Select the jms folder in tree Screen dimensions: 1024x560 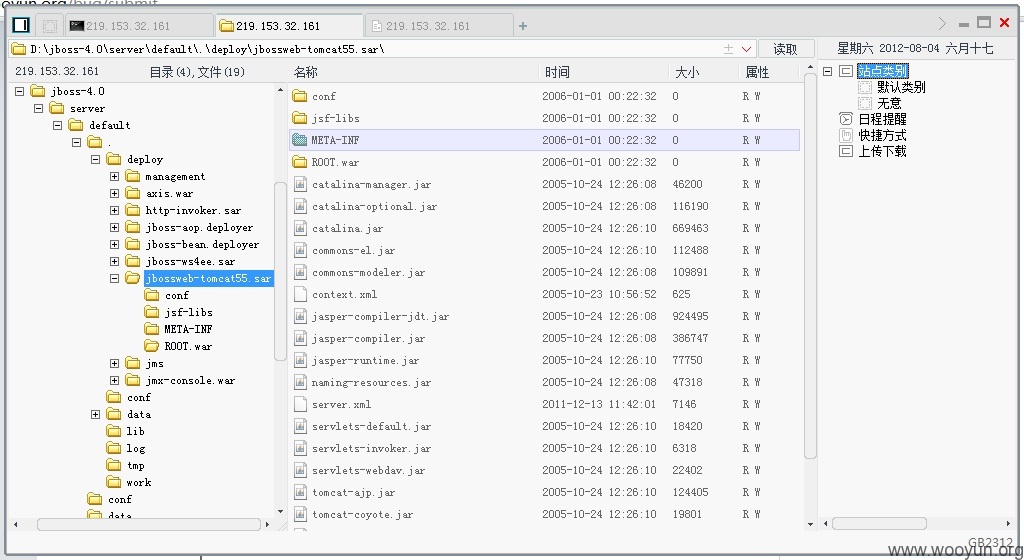pyautogui.click(x=155, y=364)
